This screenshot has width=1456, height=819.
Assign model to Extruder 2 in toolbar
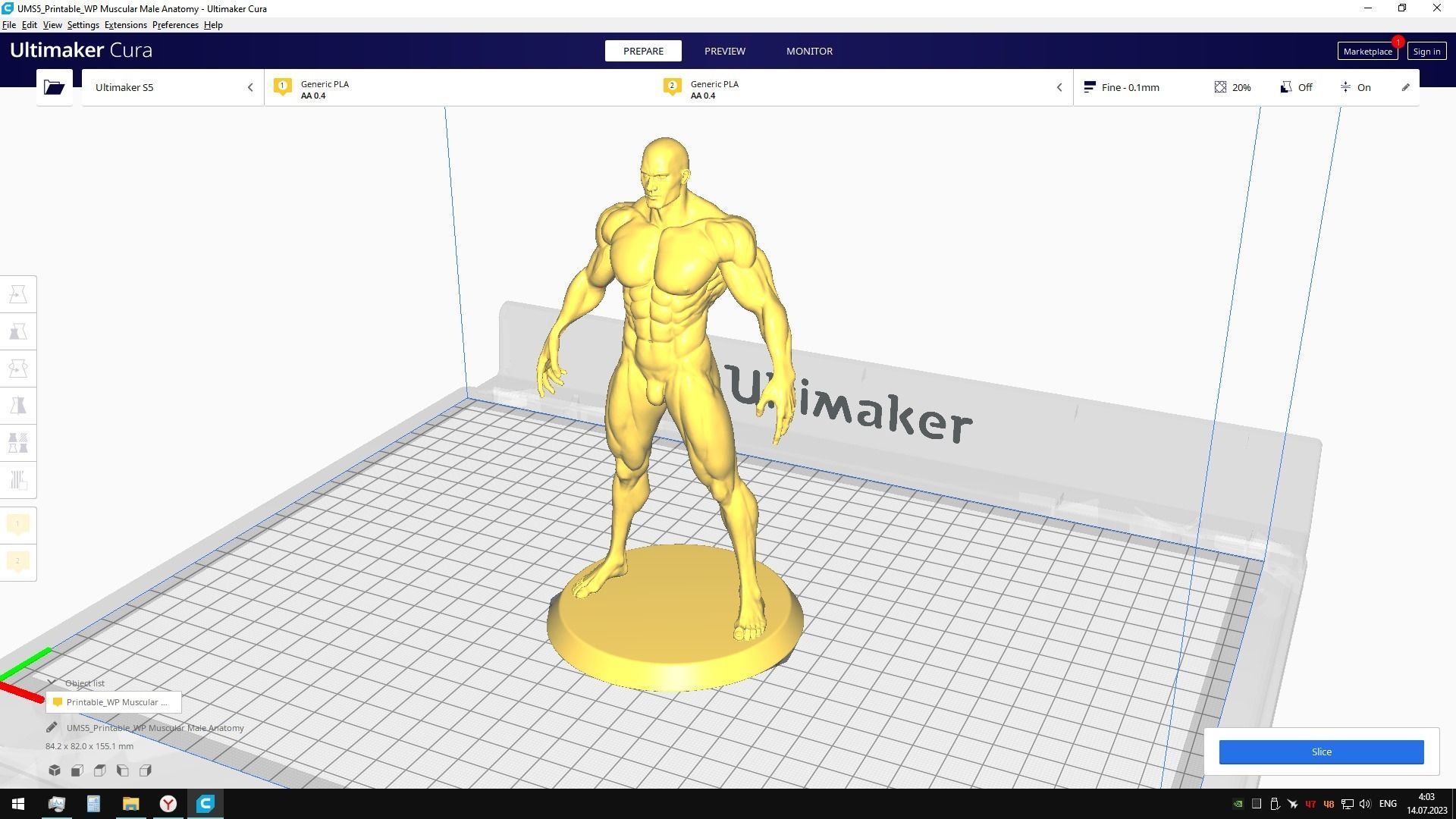click(18, 562)
